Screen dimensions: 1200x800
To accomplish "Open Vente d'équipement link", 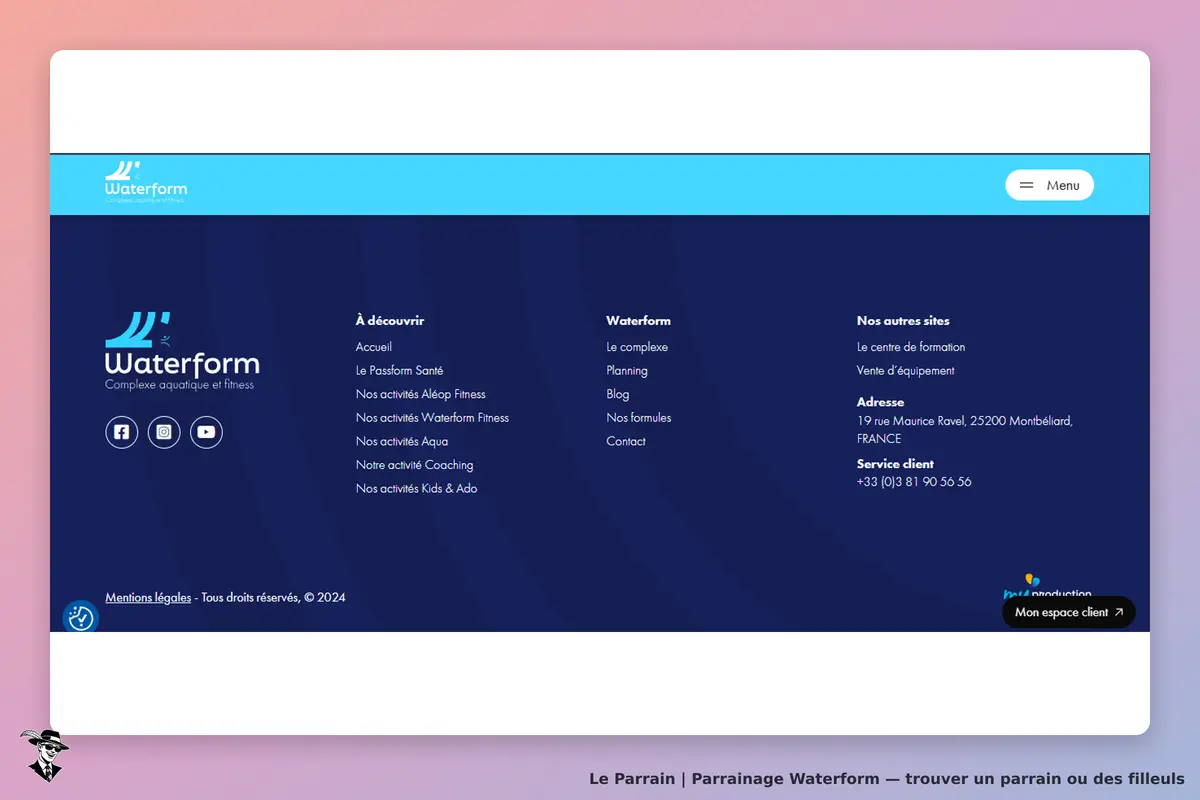I will pyautogui.click(x=906, y=370).
